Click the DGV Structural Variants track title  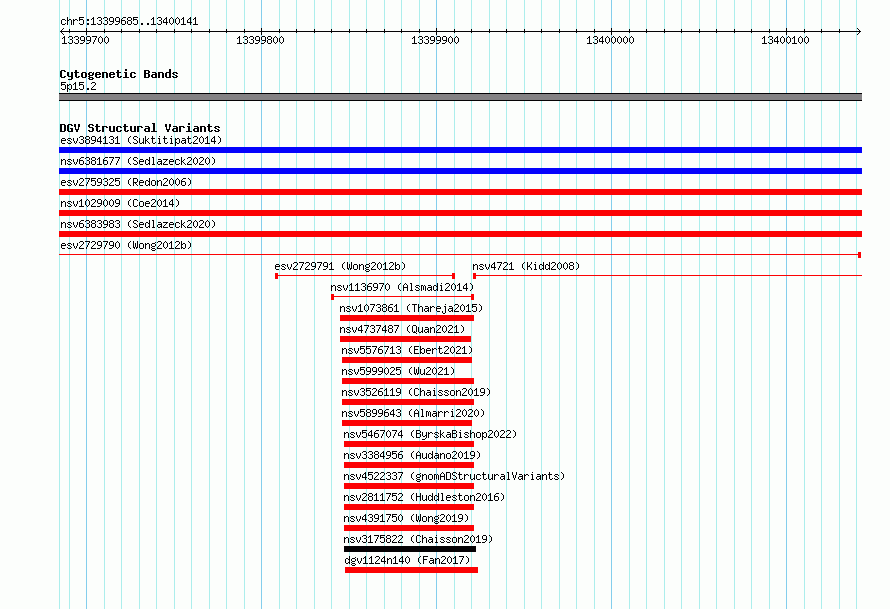(x=140, y=128)
